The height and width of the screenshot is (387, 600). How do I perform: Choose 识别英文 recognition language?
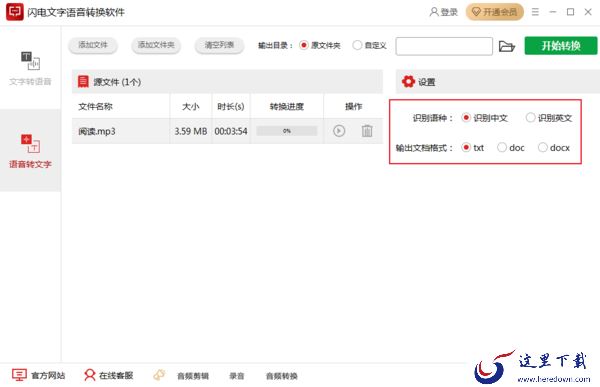pyautogui.click(x=549, y=118)
